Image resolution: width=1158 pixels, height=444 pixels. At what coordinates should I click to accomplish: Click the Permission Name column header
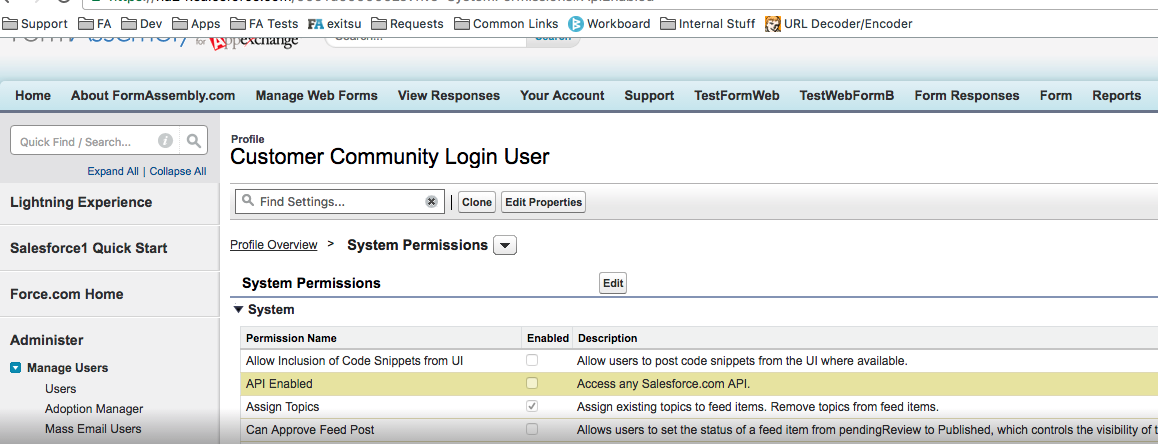[291, 338]
